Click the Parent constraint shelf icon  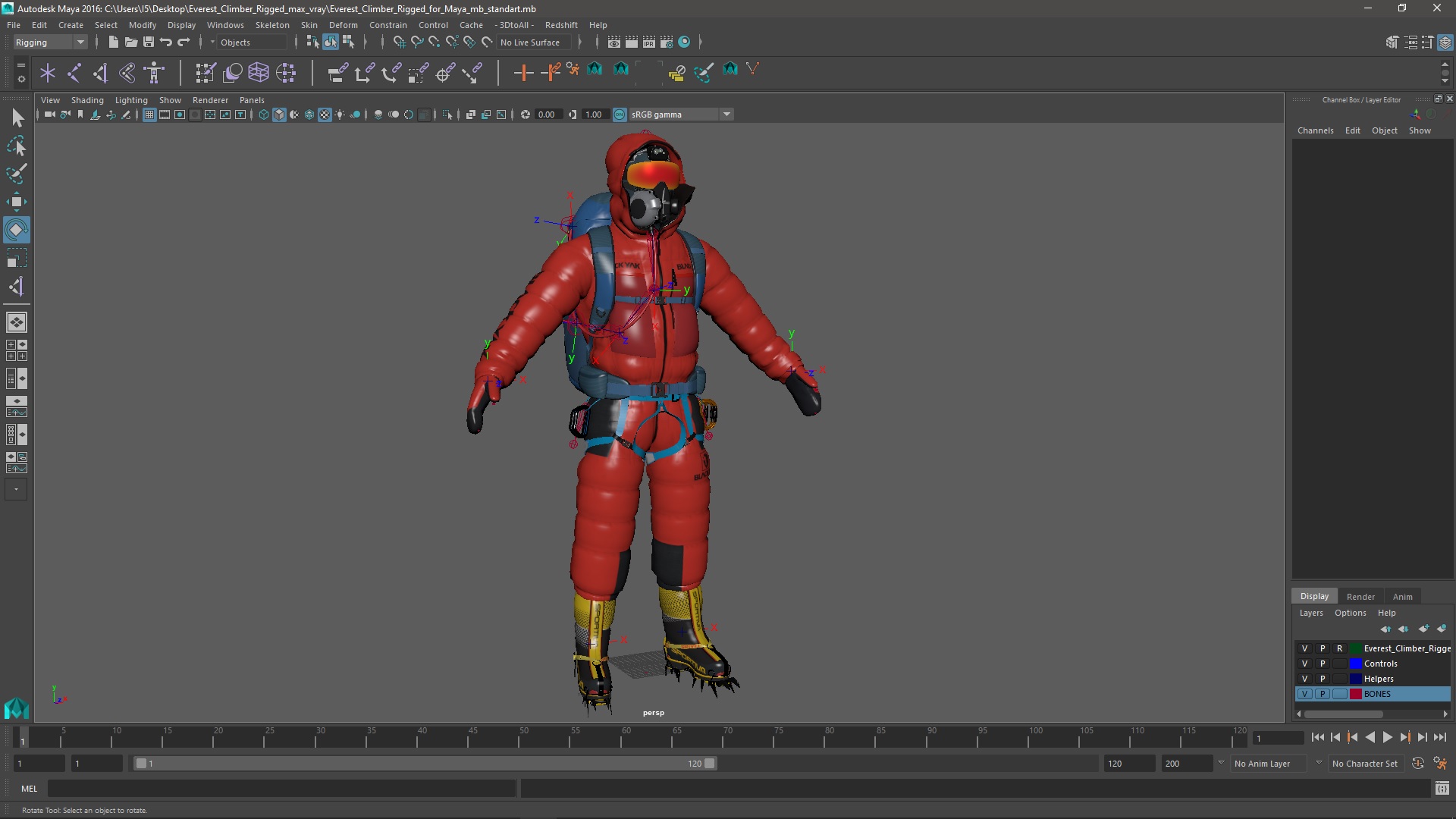click(x=337, y=73)
